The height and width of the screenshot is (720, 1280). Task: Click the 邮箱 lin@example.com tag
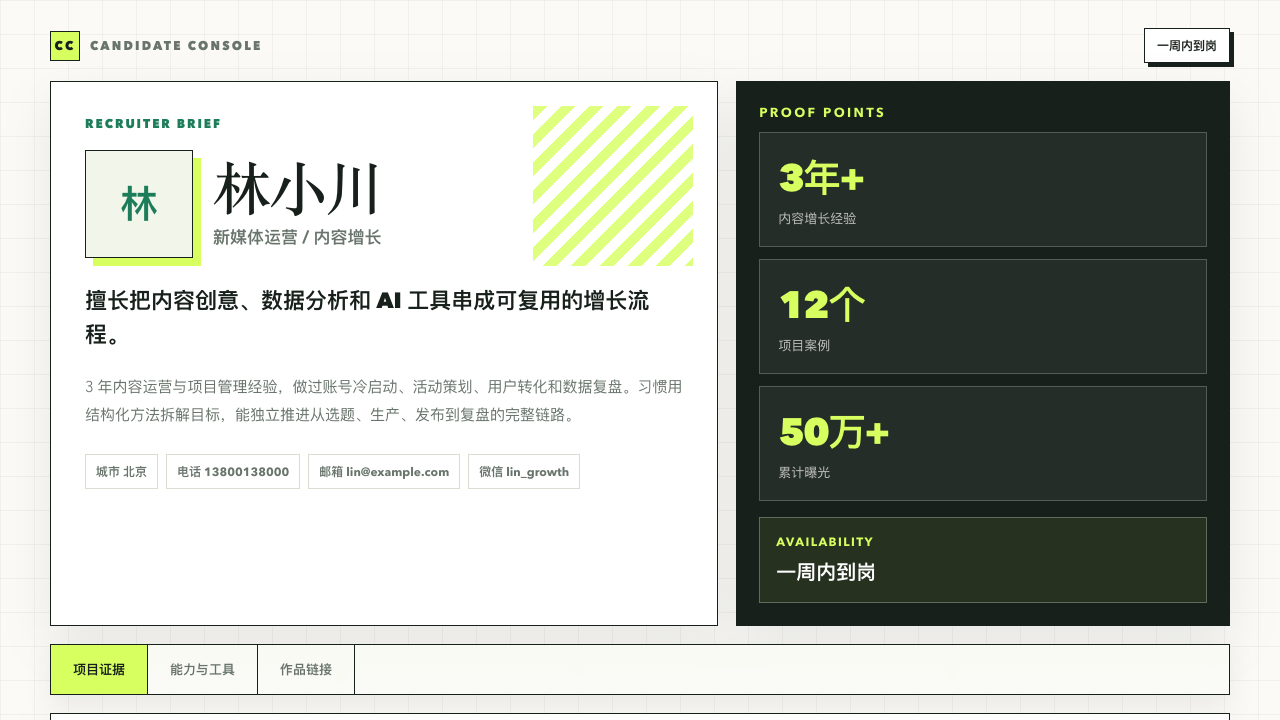pyautogui.click(x=384, y=472)
